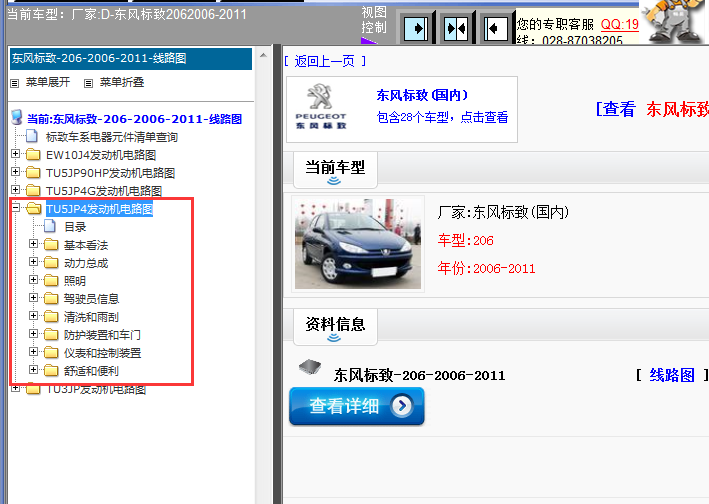The width and height of the screenshot is (709, 504).
Task: Click the 菜单展开 text
Action: tap(48, 82)
